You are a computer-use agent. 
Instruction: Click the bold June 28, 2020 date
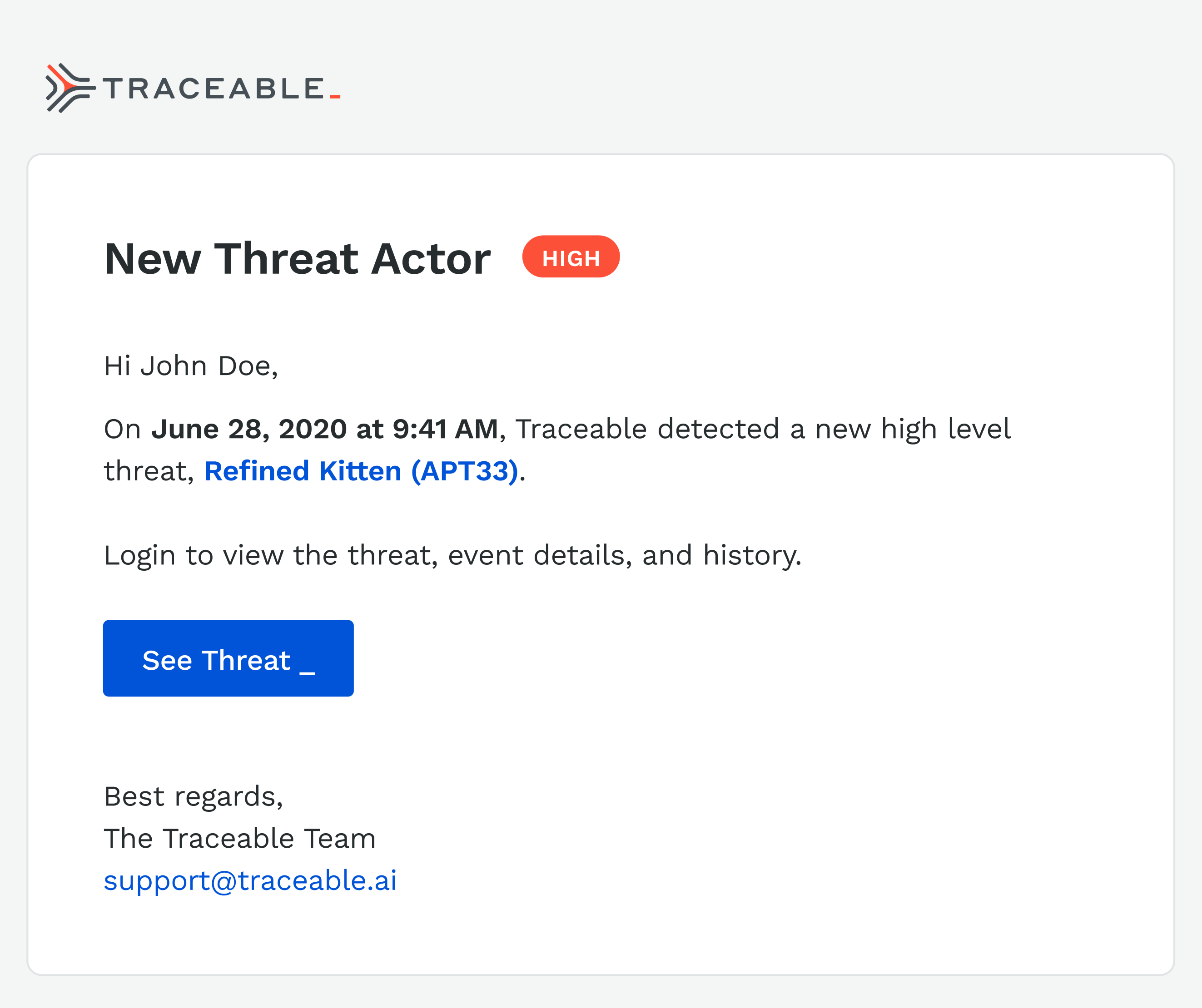[x=249, y=429]
